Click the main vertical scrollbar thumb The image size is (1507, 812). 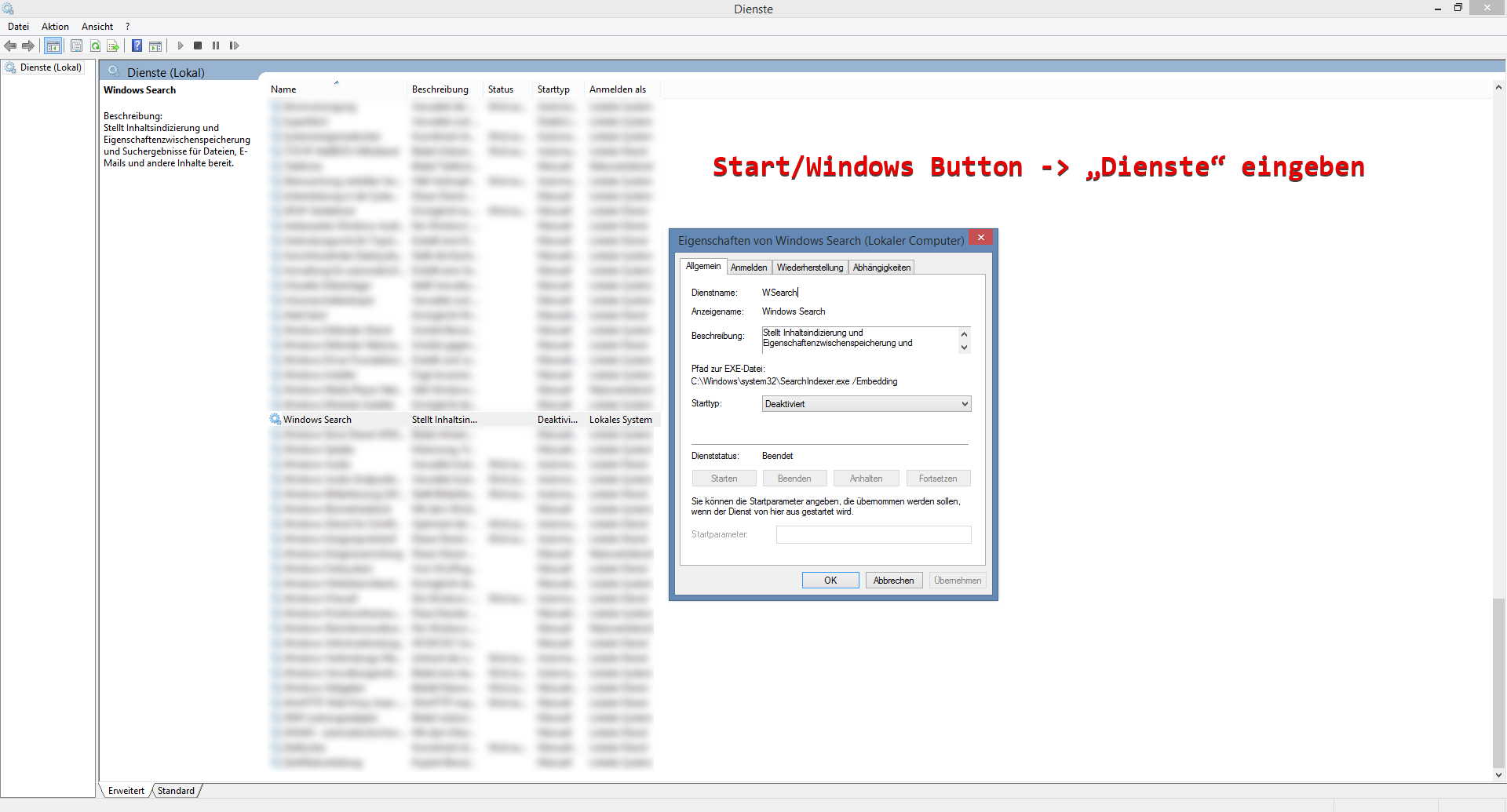tap(1498, 683)
